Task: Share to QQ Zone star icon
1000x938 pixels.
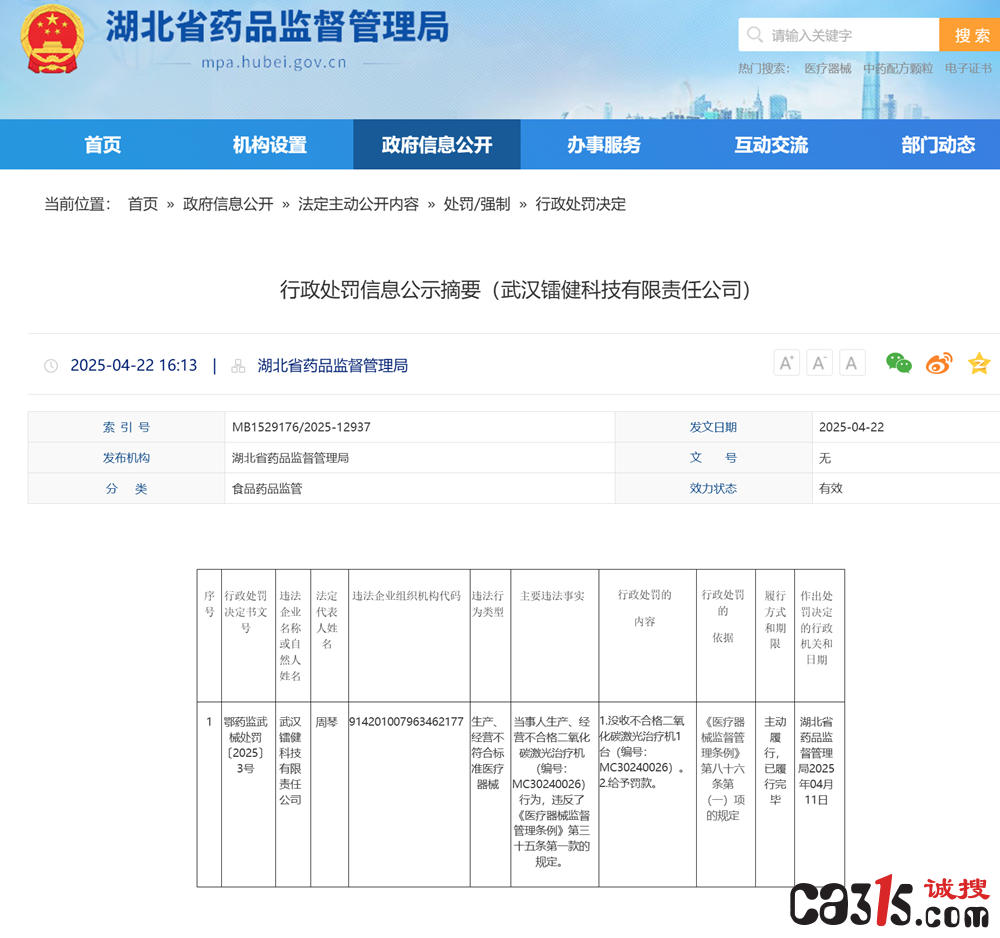Action: pyautogui.click(x=979, y=363)
